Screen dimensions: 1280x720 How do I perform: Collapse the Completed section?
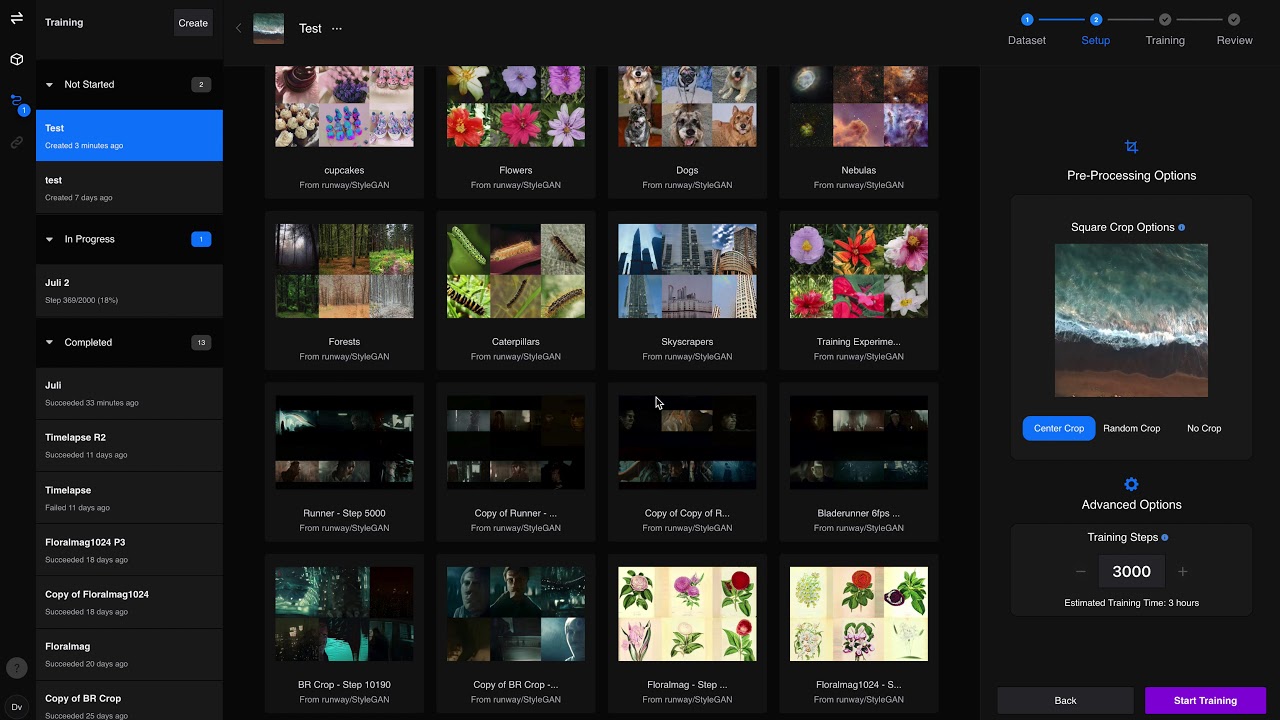coord(49,343)
